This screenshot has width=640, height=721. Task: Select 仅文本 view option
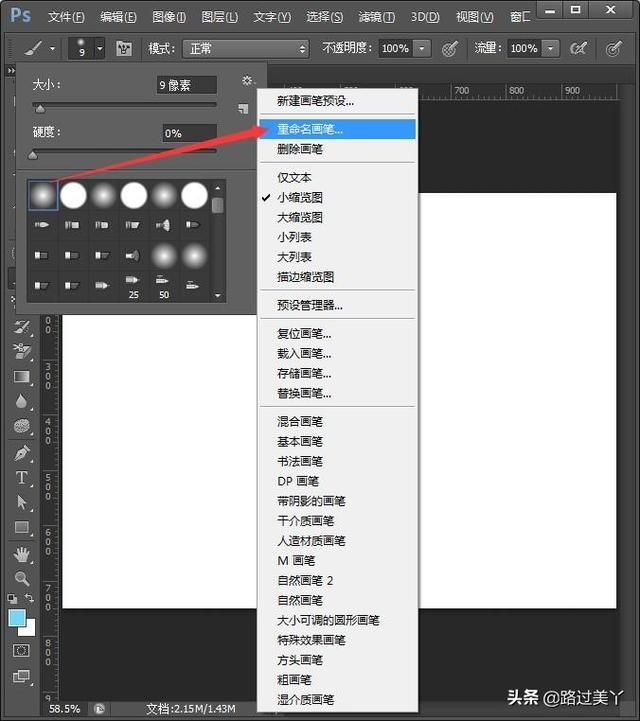pyautogui.click(x=337, y=177)
